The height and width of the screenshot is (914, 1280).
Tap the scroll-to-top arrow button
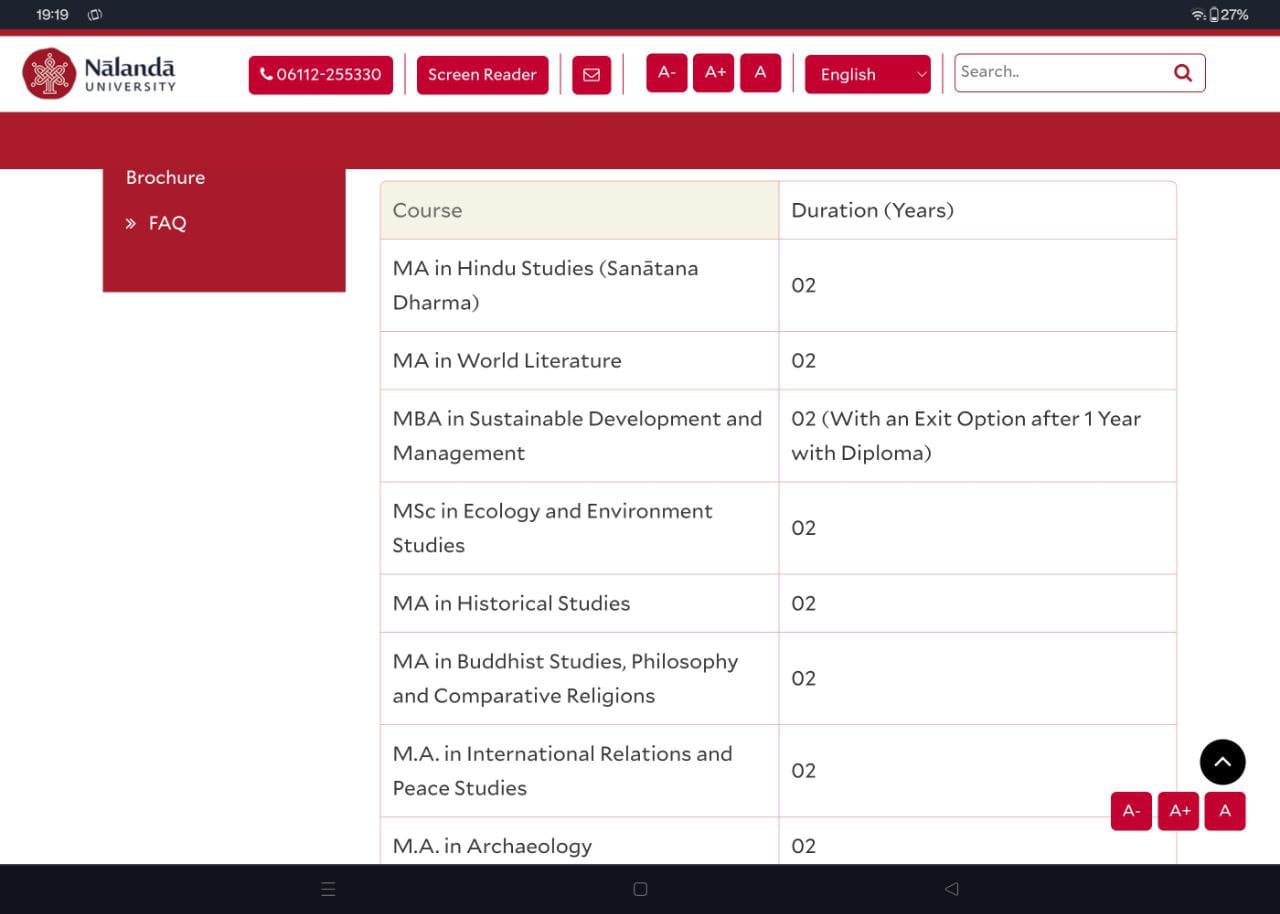(x=1222, y=763)
